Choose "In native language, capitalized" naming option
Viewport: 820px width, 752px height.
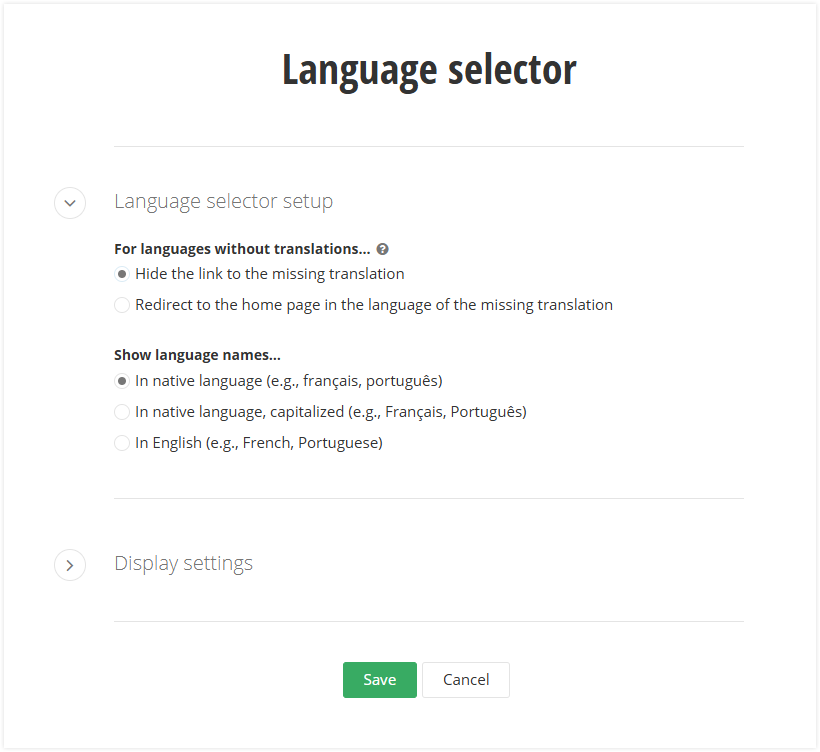[x=121, y=412]
